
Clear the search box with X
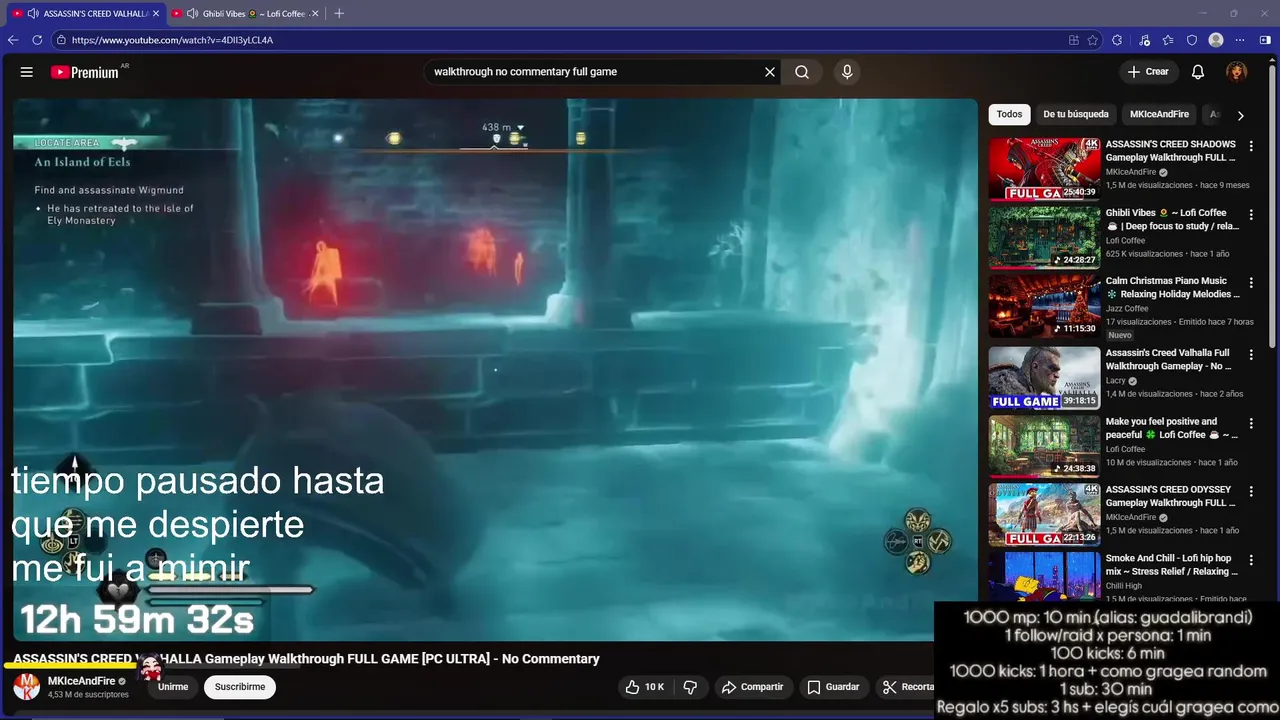point(770,72)
